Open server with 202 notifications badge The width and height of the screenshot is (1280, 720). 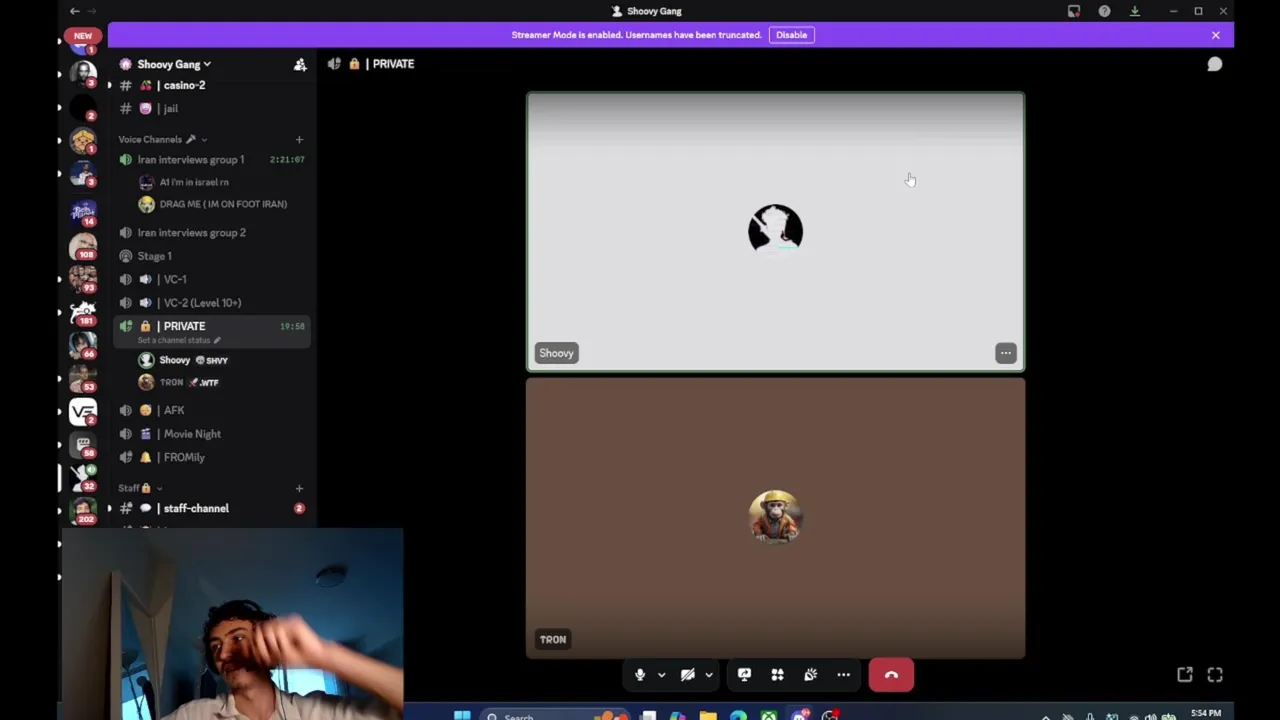[83, 511]
